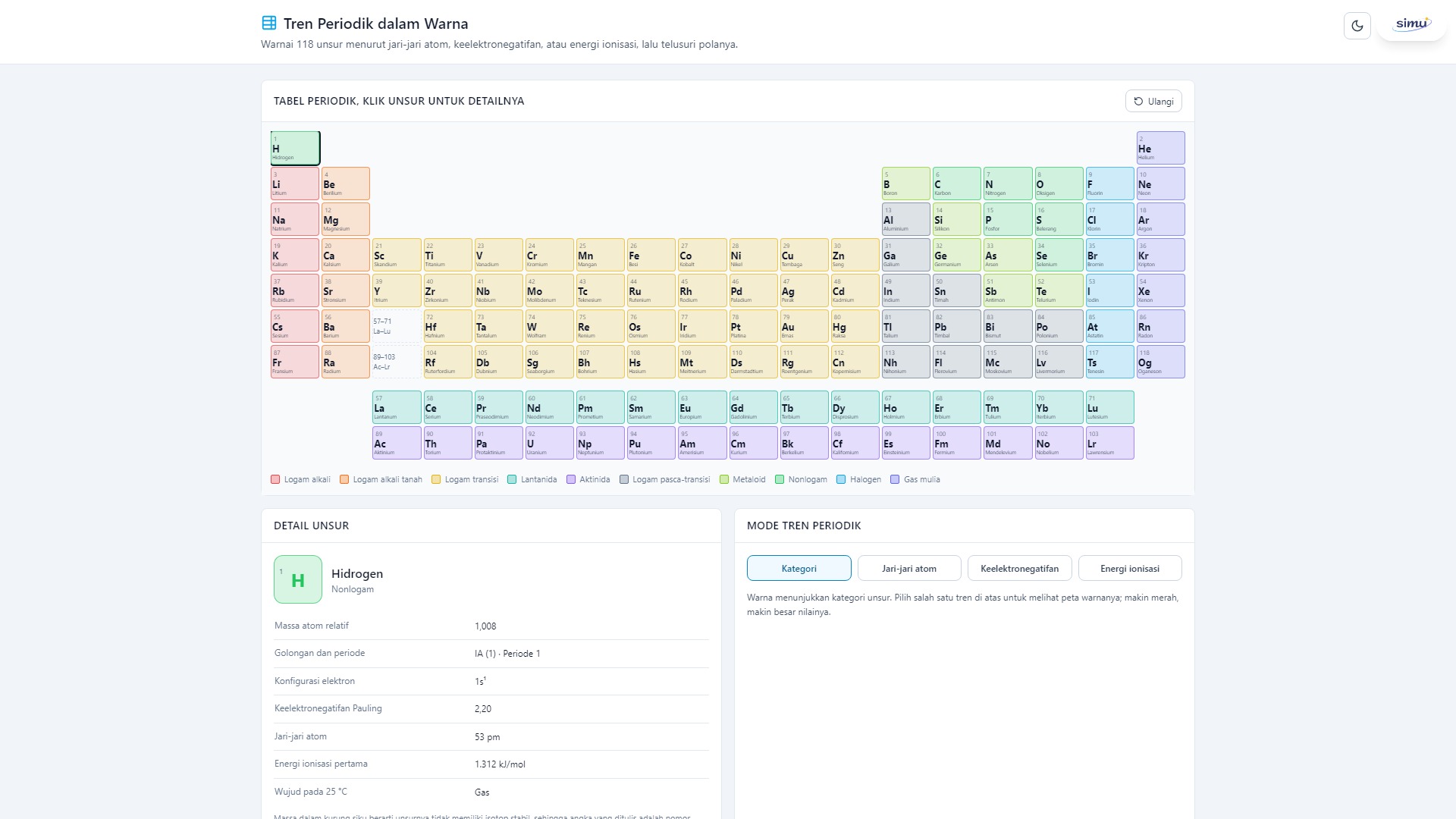Viewport: 1456px width, 819px height.
Task: Select the Fe (Besi) element cell
Action: [651, 255]
